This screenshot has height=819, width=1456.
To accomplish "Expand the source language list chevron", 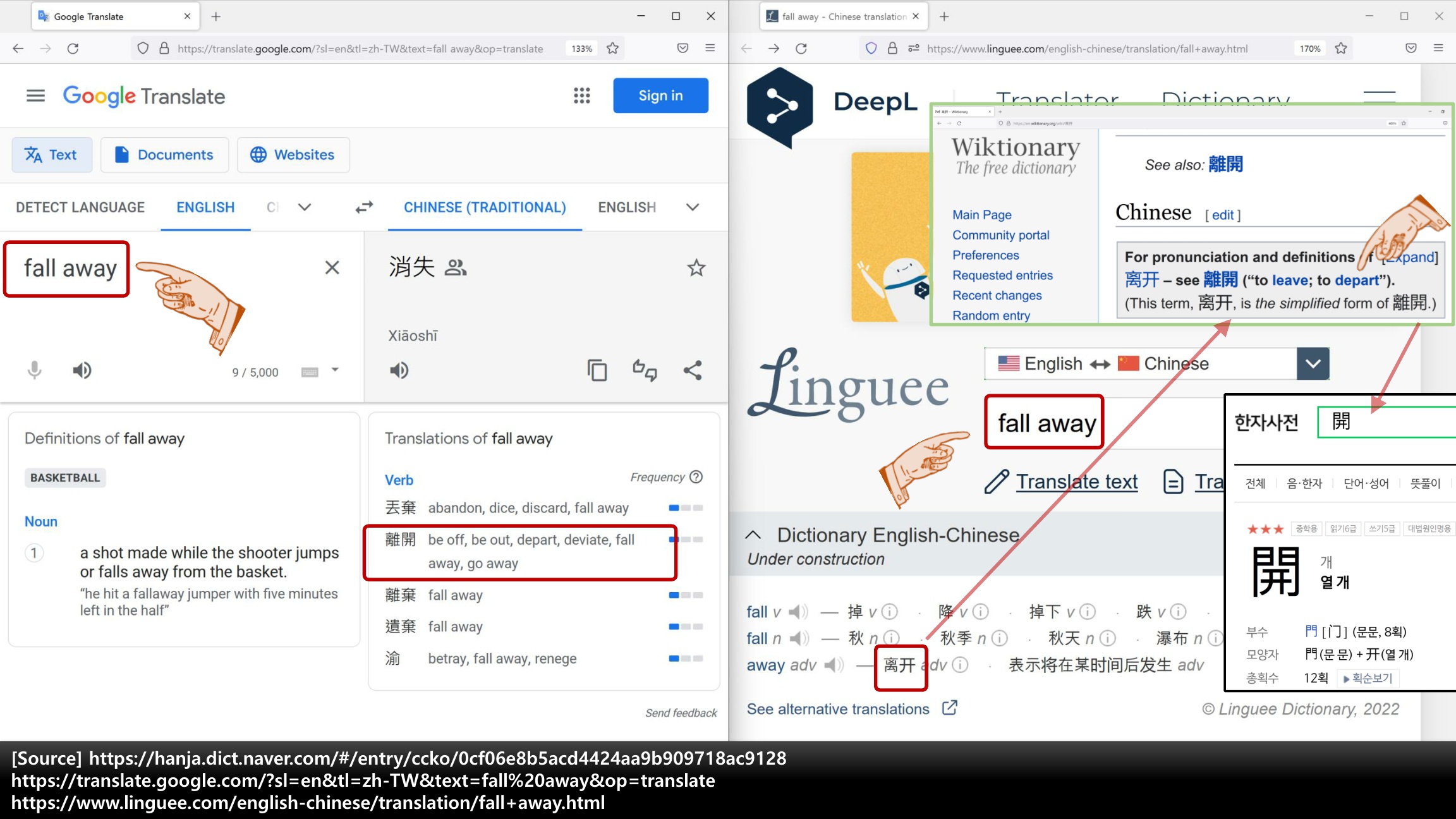I will [305, 207].
